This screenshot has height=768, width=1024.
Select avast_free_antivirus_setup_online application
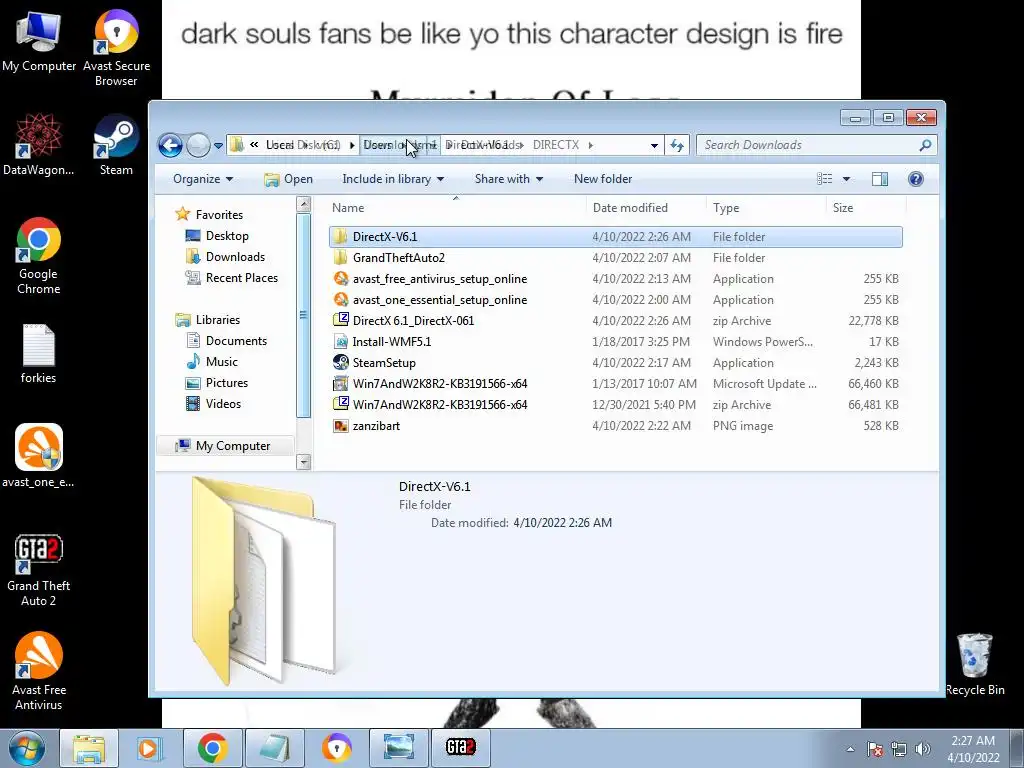coord(615,279)
